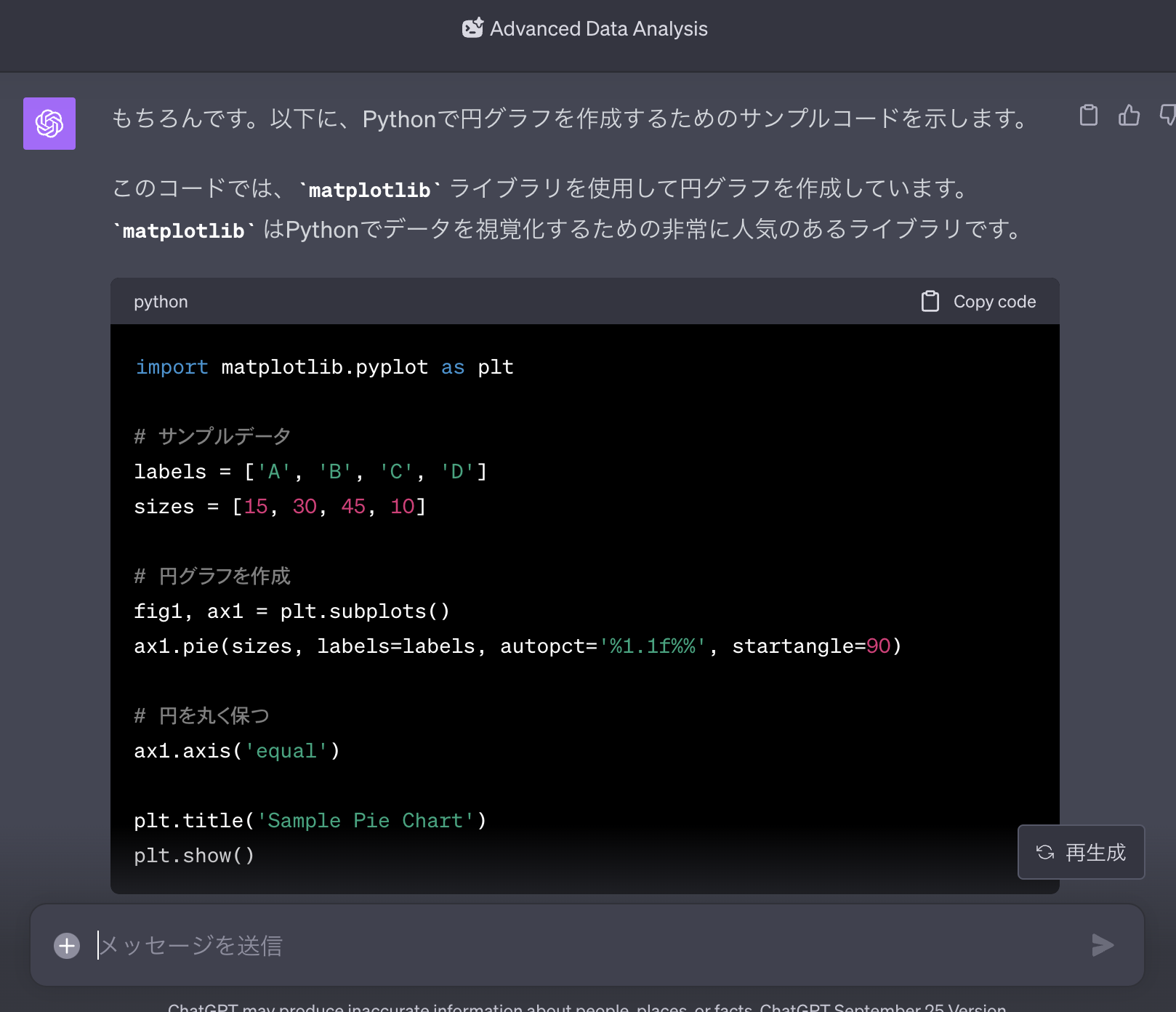1176x1012 pixels.
Task: Click the Advanced Data Analysis sparkle icon
Action: coord(472,28)
